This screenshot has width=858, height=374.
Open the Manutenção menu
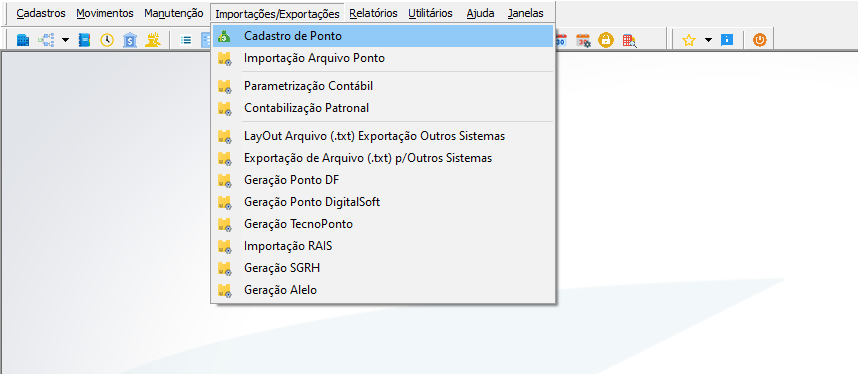(x=174, y=13)
